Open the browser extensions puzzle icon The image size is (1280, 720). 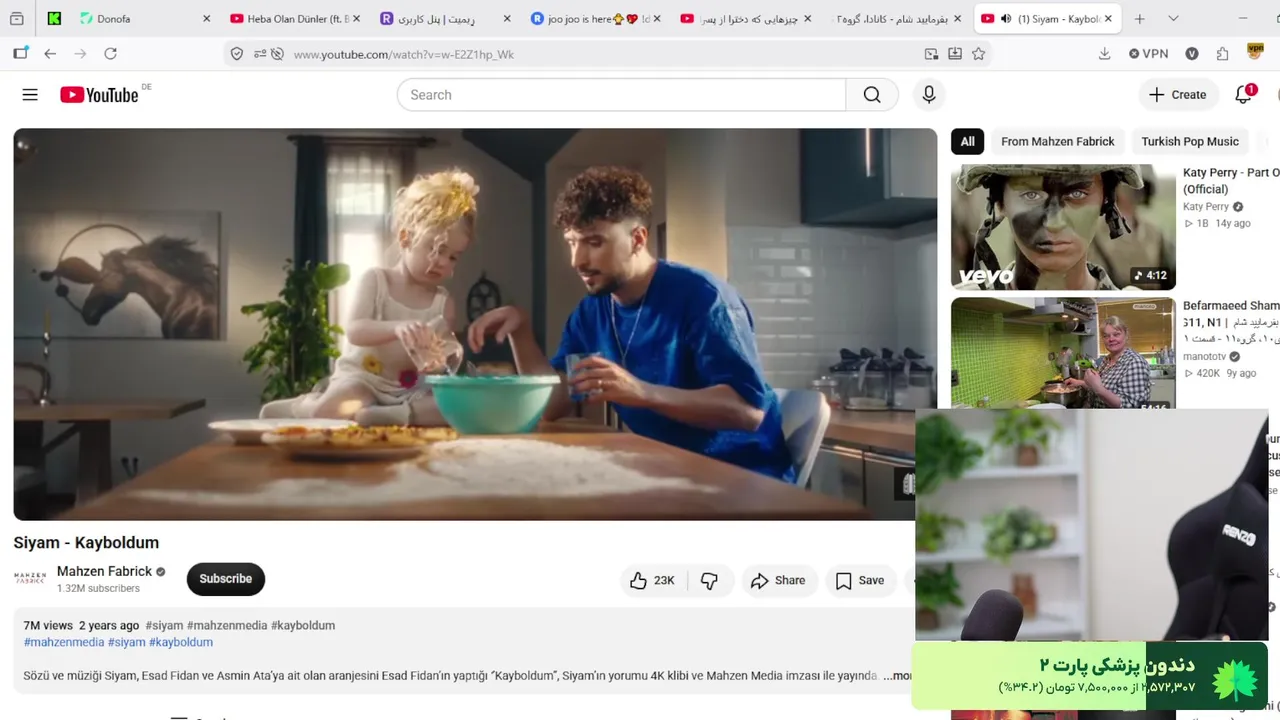(x=1222, y=54)
